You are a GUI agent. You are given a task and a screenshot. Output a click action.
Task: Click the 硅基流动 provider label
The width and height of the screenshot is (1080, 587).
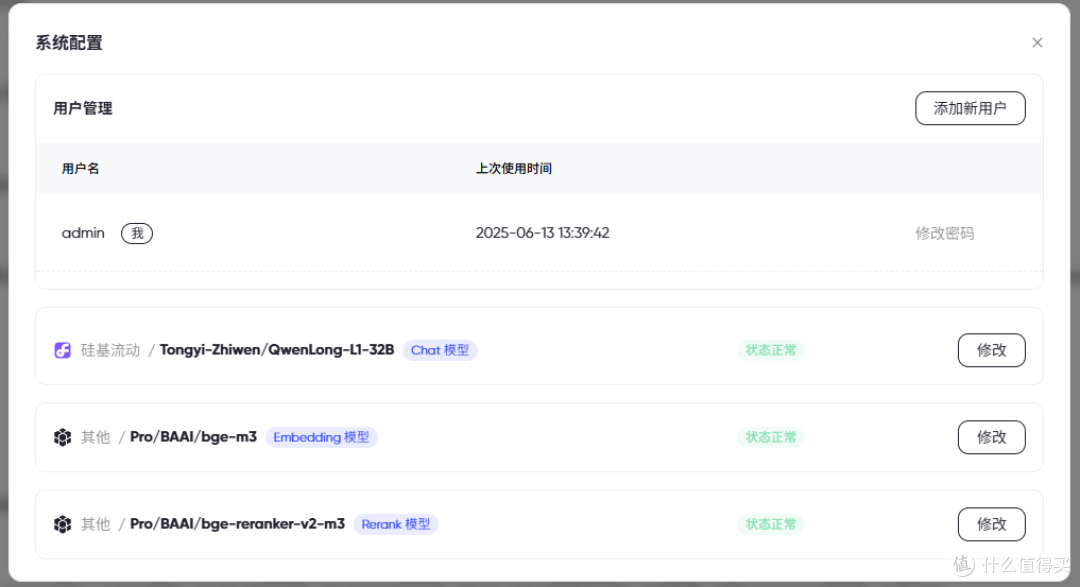(x=110, y=350)
